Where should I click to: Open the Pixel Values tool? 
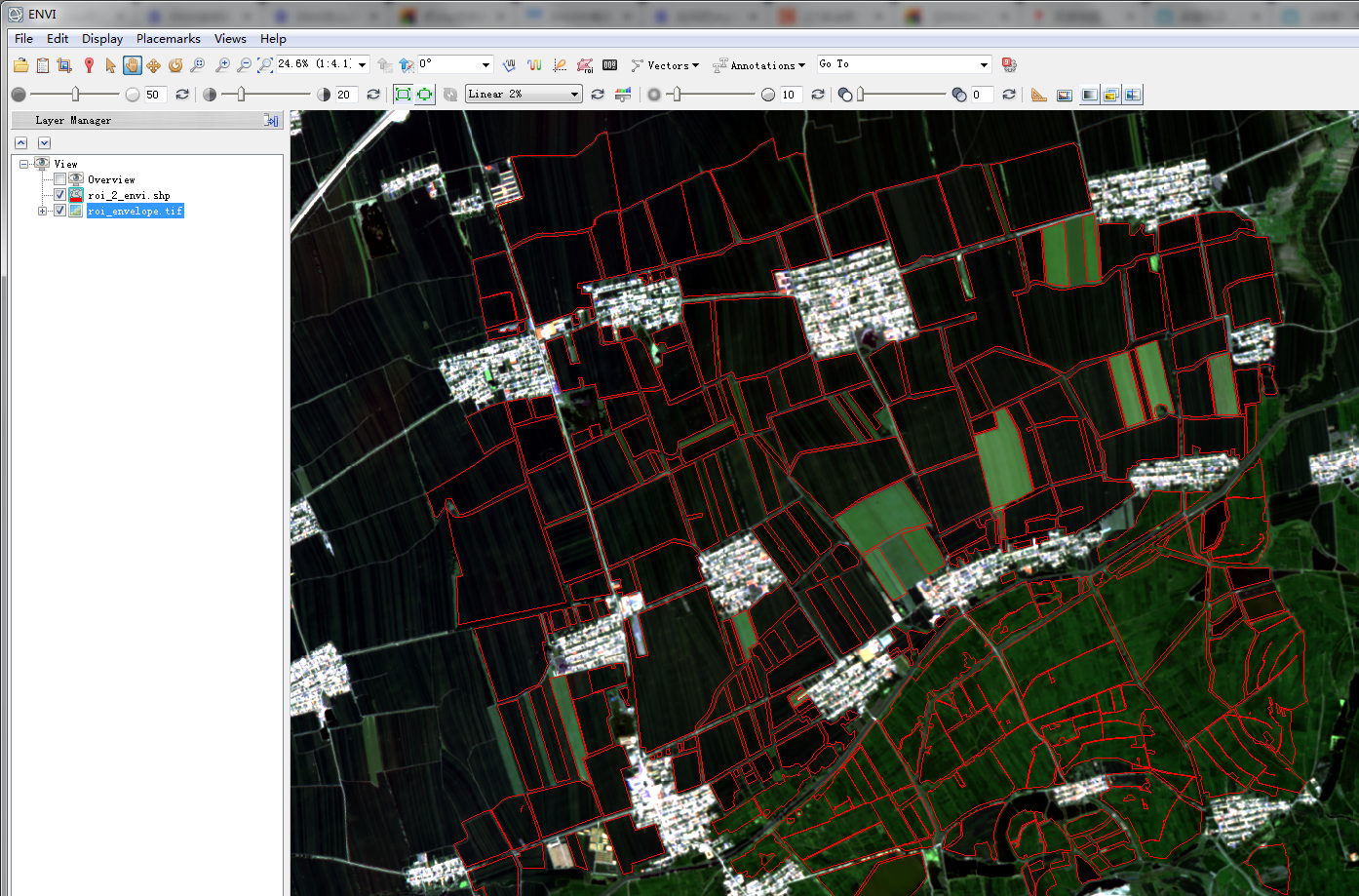click(608, 64)
